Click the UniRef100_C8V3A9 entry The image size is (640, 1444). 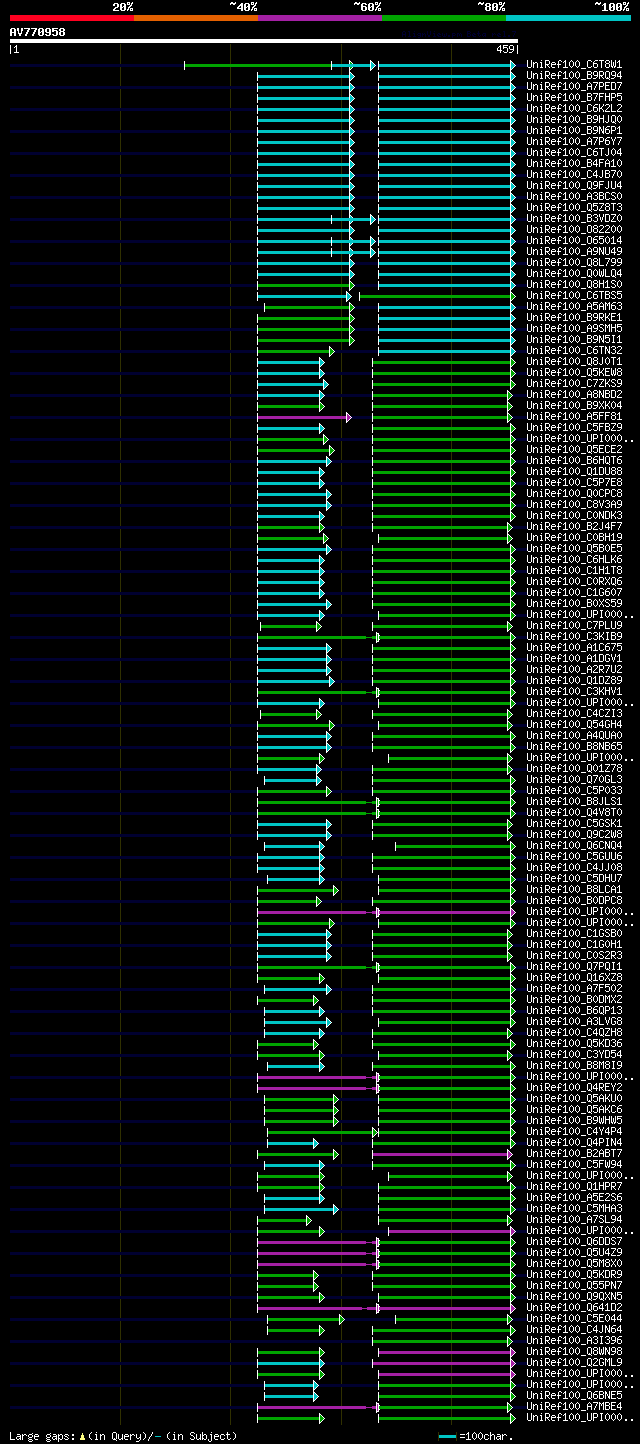(x=574, y=504)
